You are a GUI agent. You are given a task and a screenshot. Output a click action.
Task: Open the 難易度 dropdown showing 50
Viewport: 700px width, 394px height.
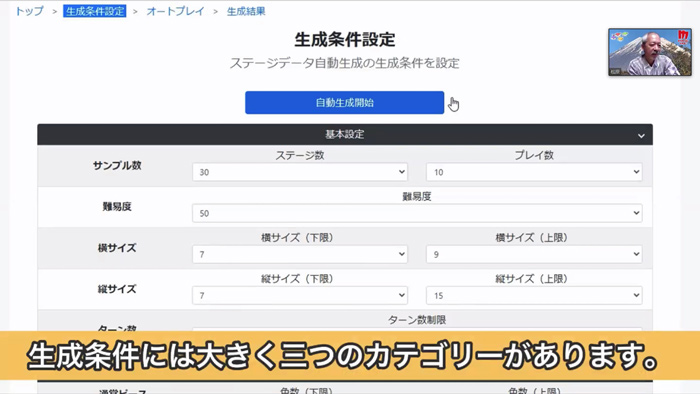click(417, 213)
